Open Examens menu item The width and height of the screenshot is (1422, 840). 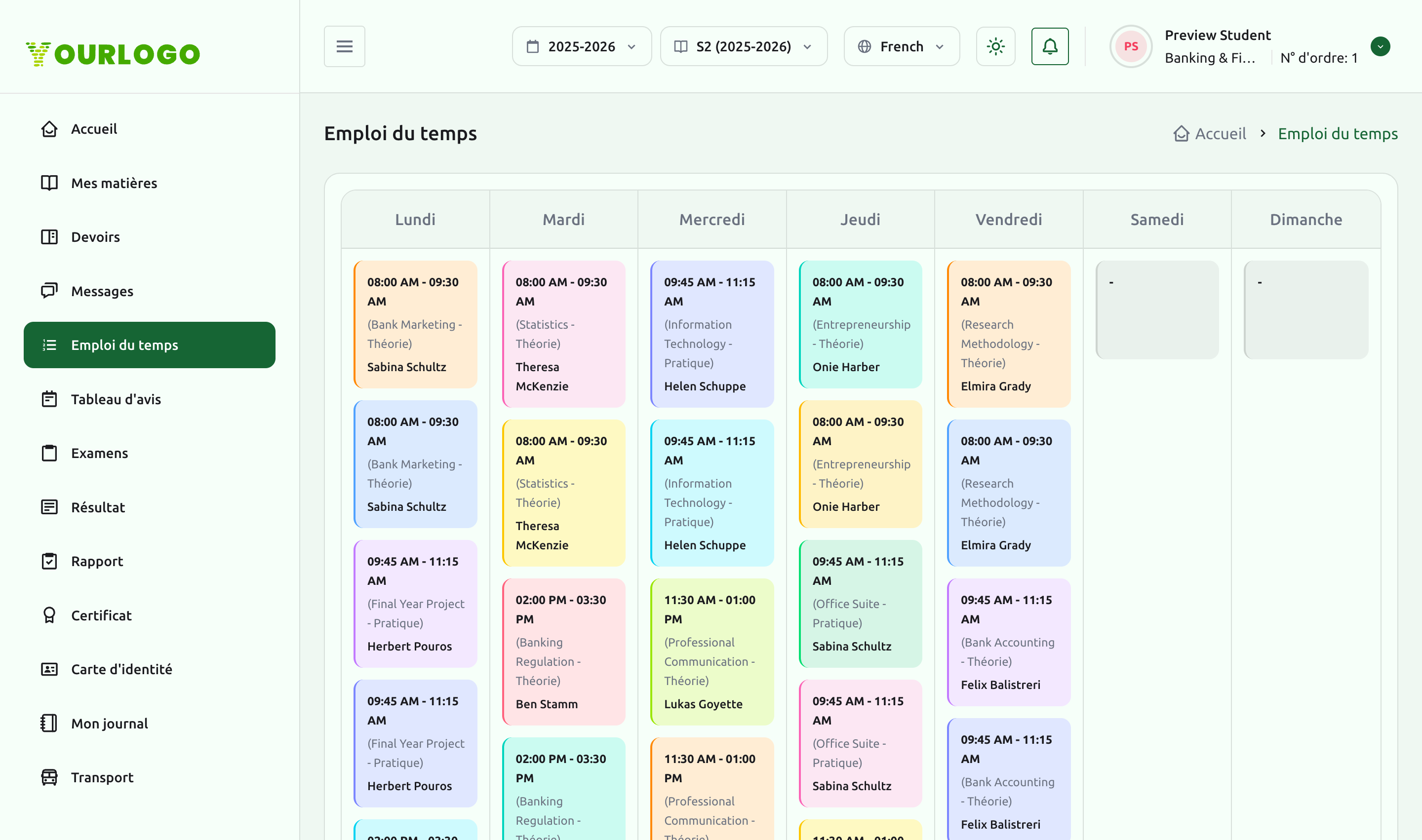pyautogui.click(x=150, y=454)
